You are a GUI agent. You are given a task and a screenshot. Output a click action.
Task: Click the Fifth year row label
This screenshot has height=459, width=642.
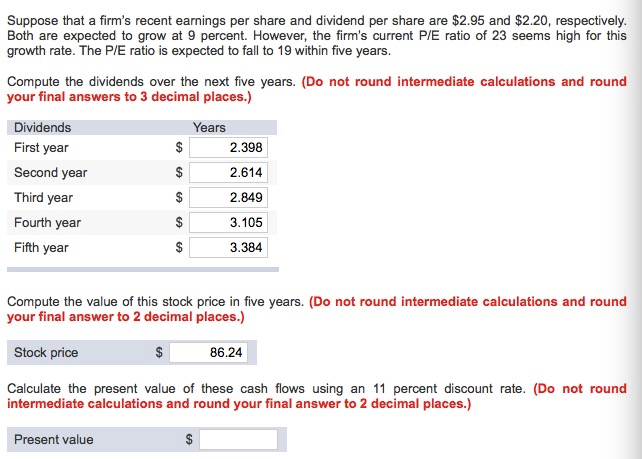pyautogui.click(x=41, y=247)
